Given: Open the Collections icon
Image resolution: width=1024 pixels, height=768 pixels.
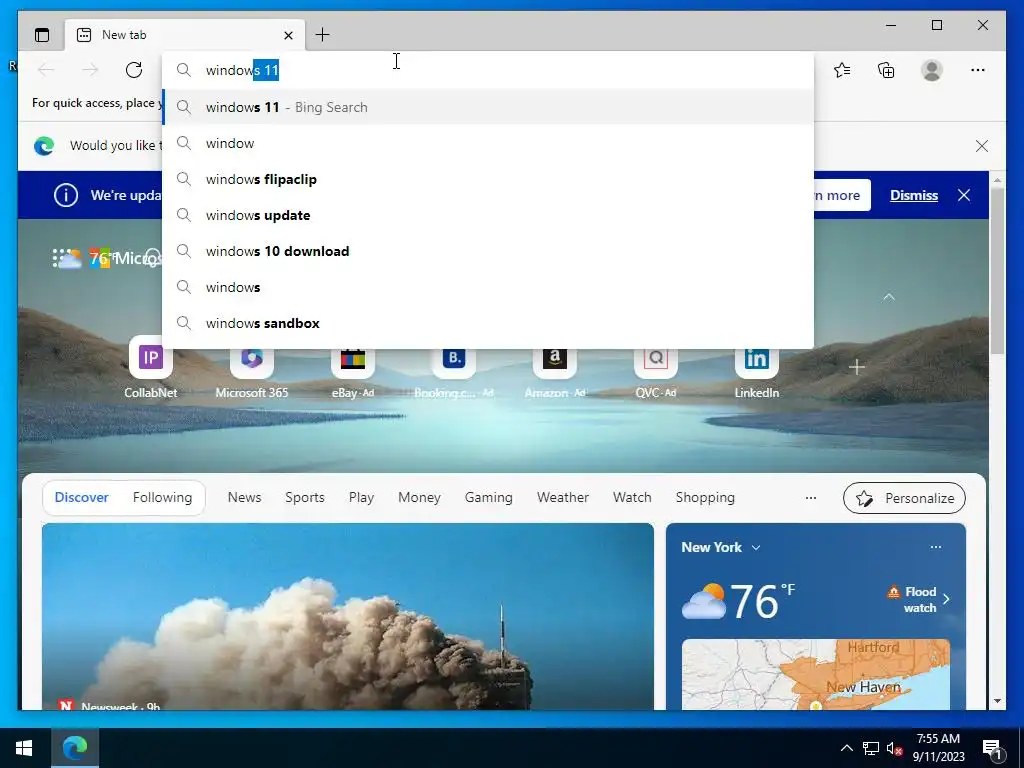Looking at the screenshot, I should (886, 70).
